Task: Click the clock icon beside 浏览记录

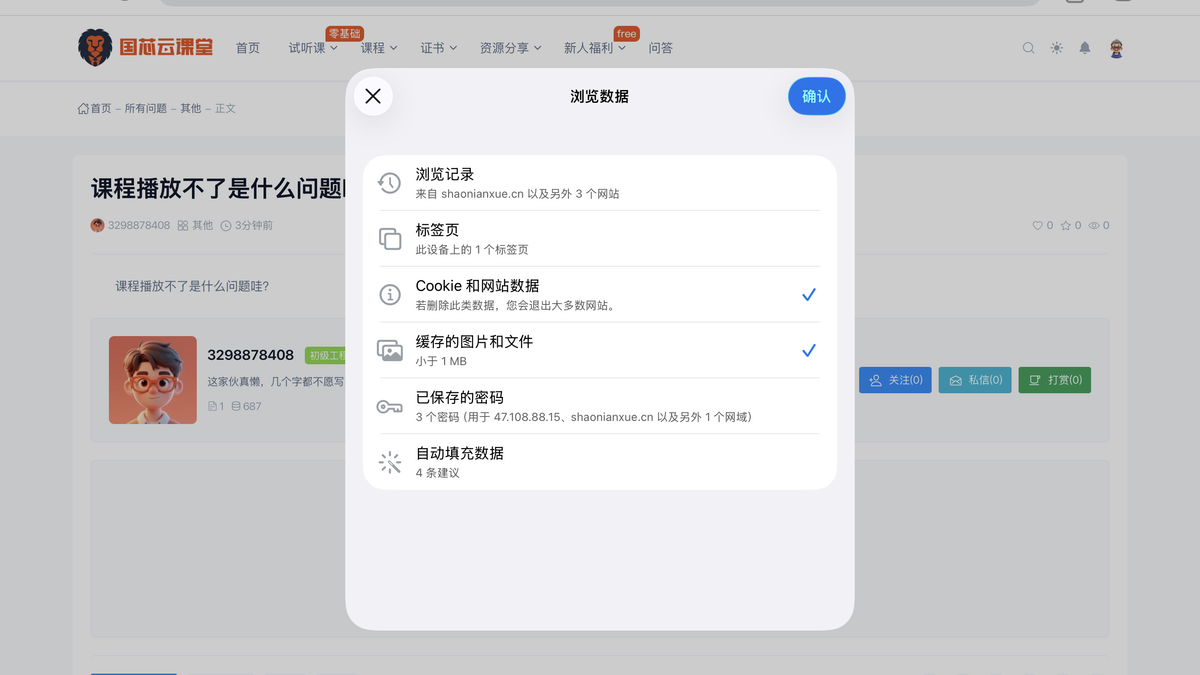Action: 390,183
